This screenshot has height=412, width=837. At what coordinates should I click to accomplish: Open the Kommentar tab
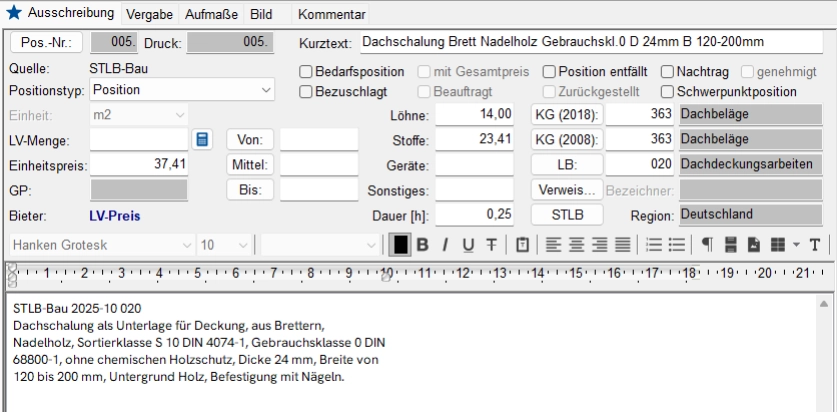tap(331, 15)
